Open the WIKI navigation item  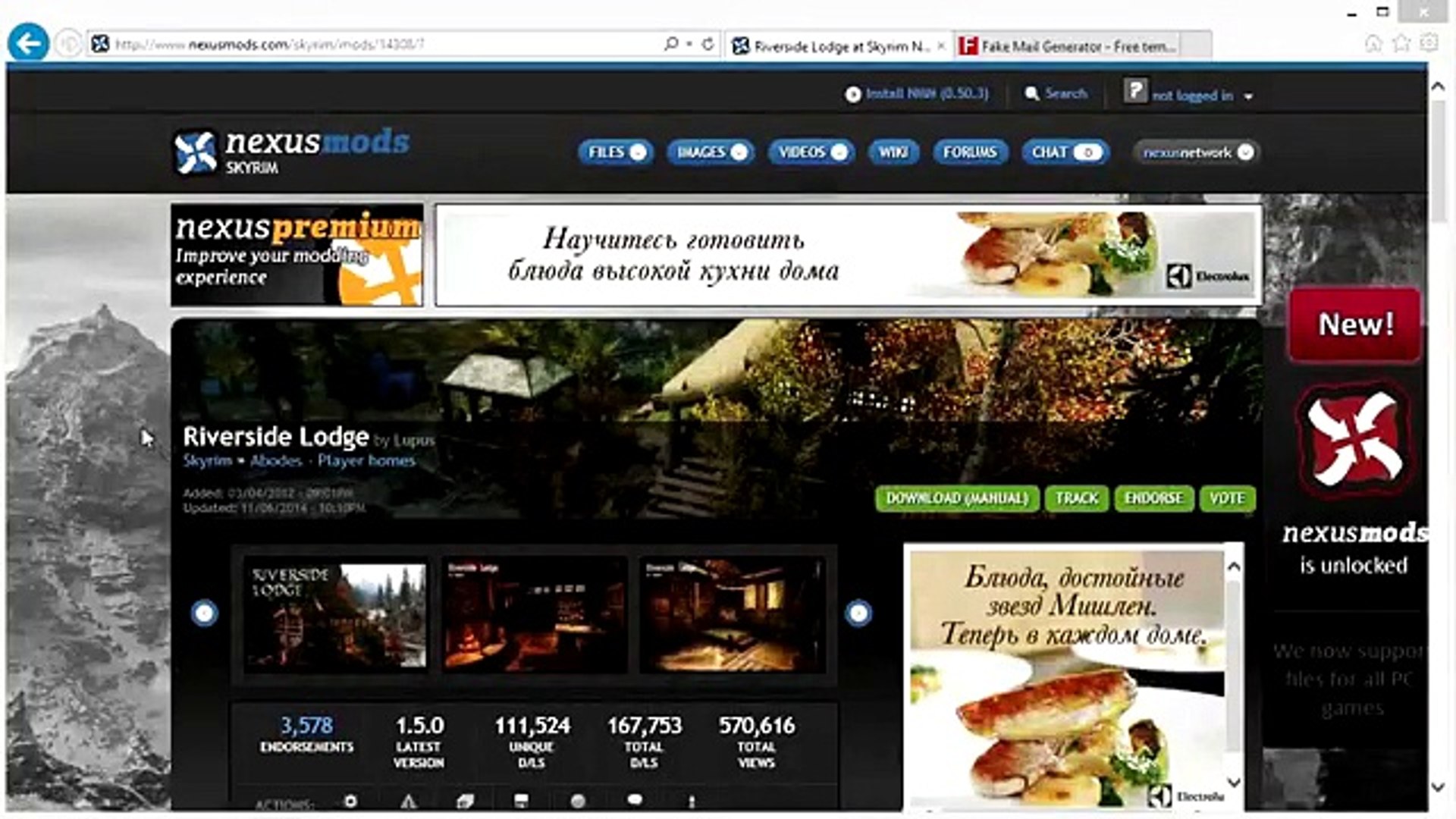(x=893, y=152)
